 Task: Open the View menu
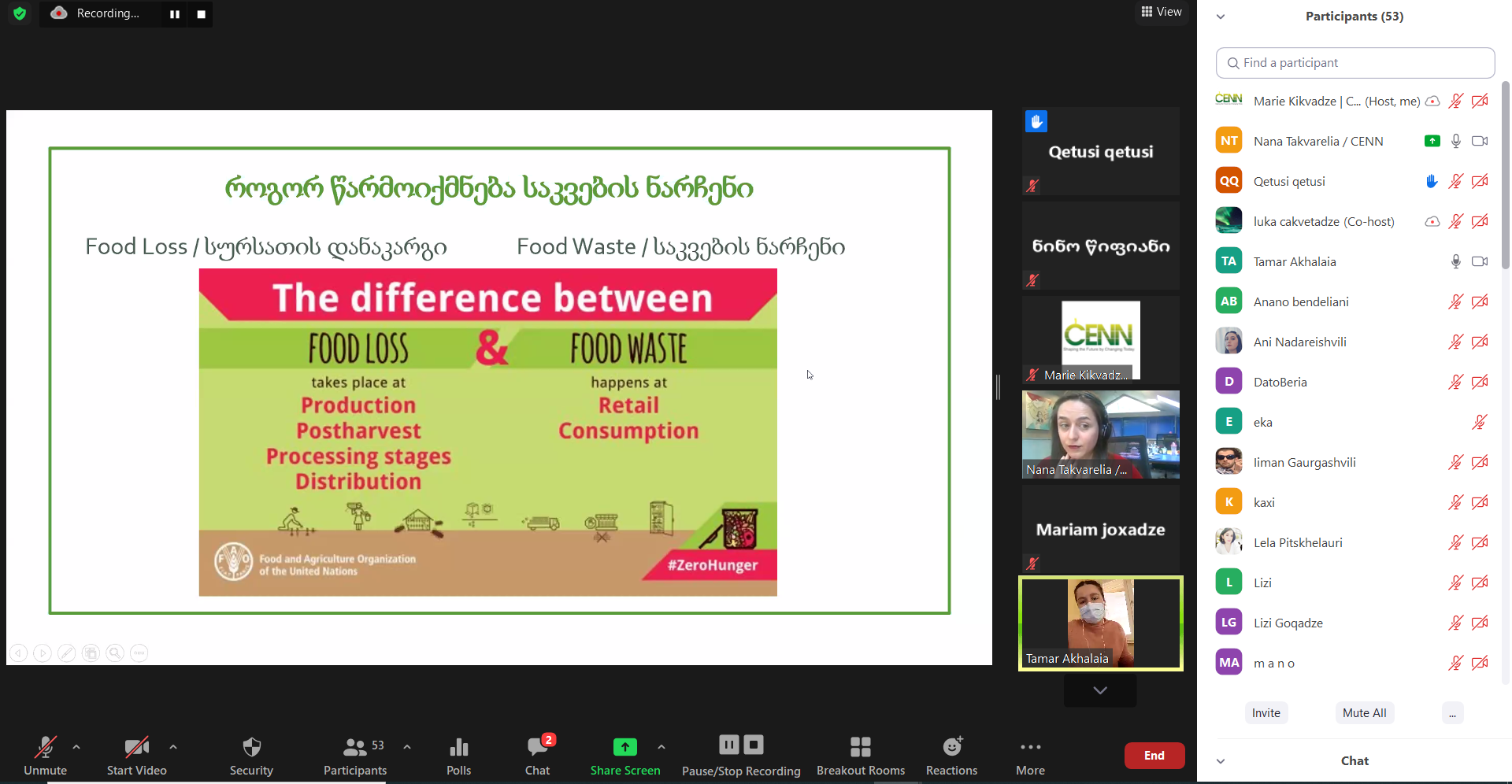pos(1162,12)
